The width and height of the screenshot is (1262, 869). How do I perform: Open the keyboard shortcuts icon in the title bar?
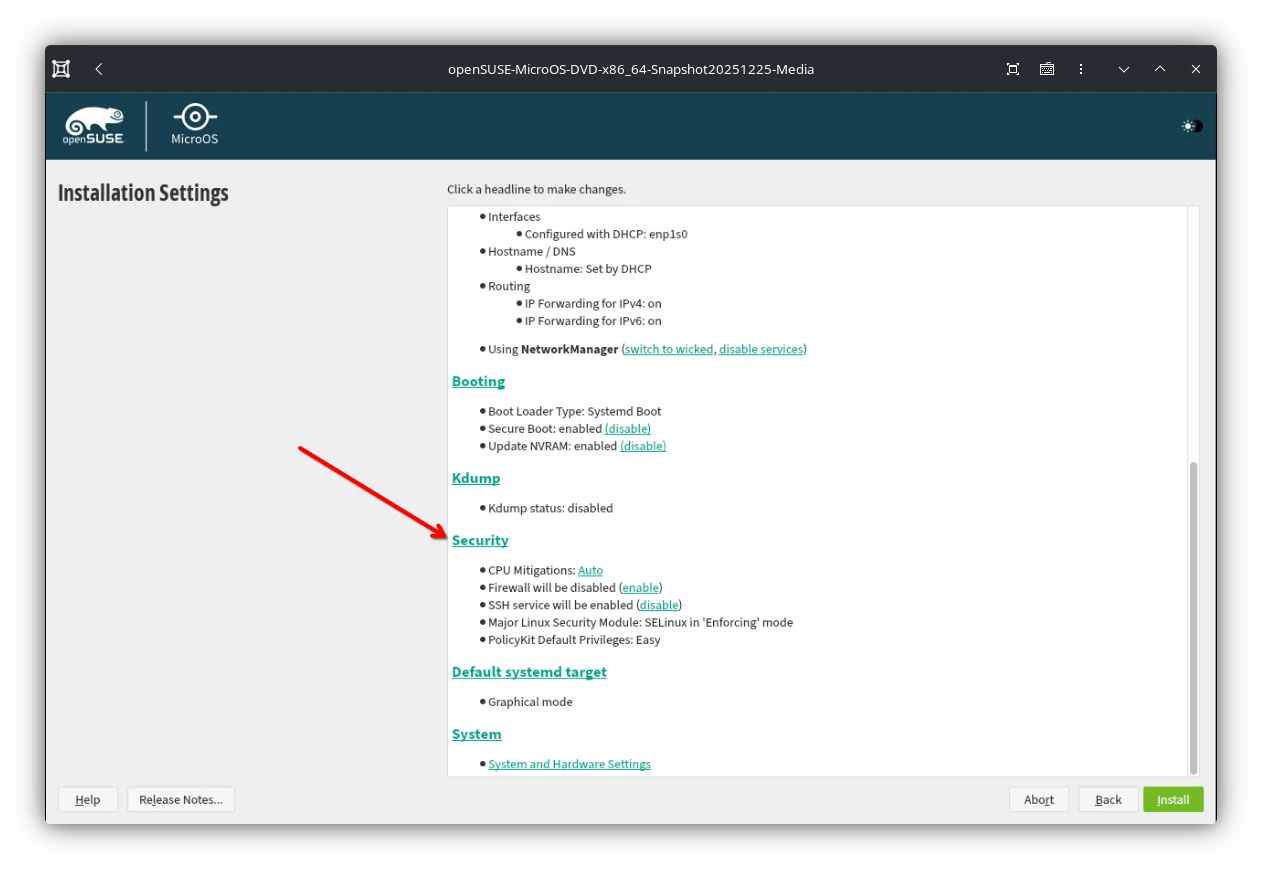1046,69
